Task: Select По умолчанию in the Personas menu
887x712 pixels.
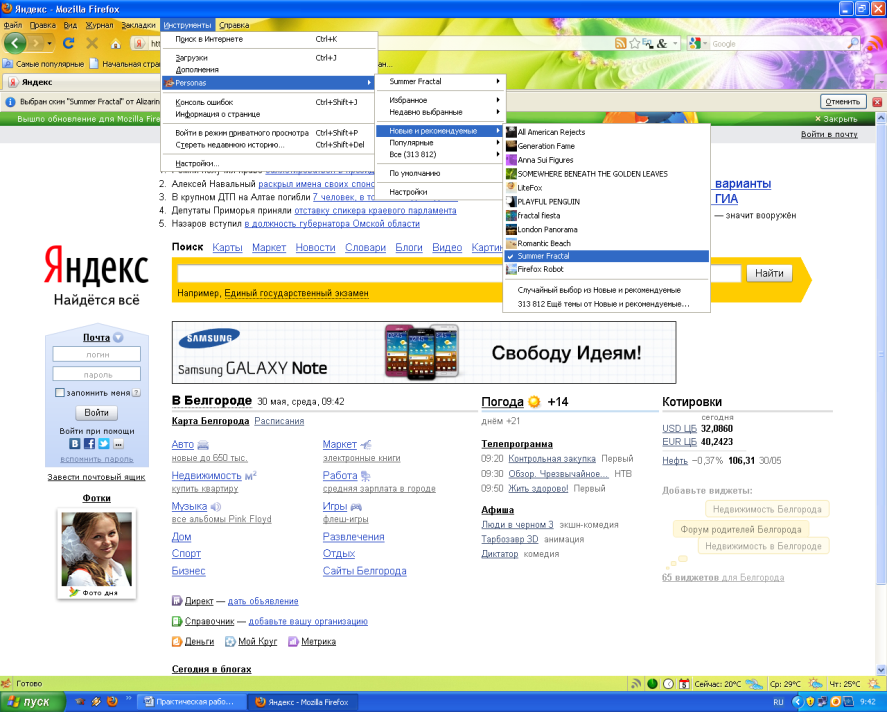Action: coord(440,173)
